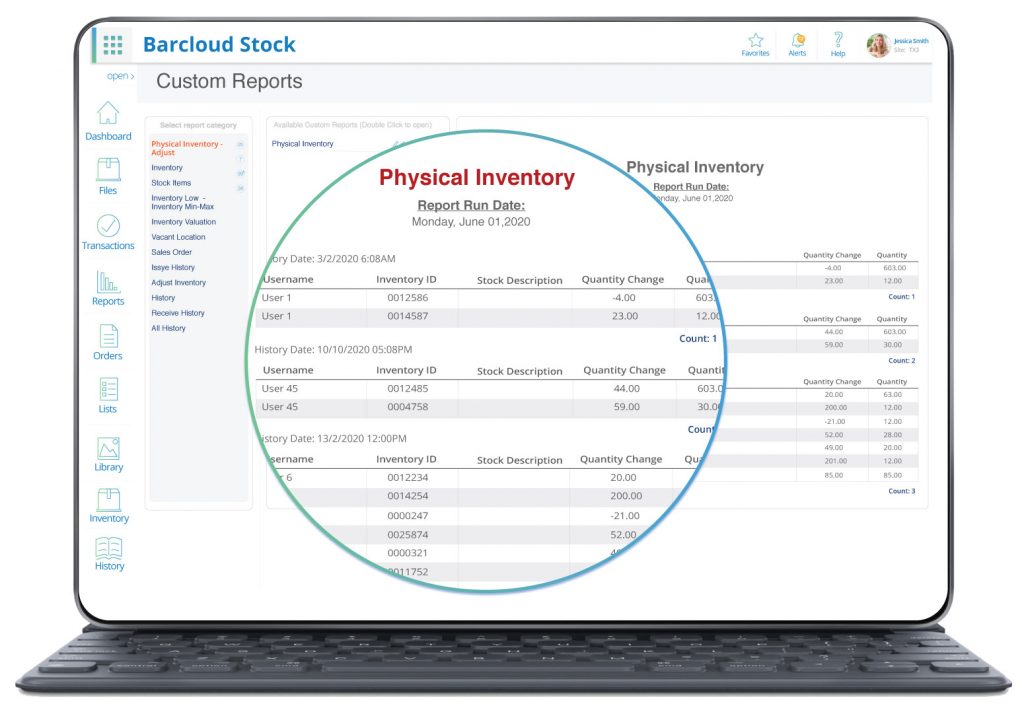Click quantity change value 201.00 in background report
Viewport: 1024px width, 710px height.
point(835,461)
